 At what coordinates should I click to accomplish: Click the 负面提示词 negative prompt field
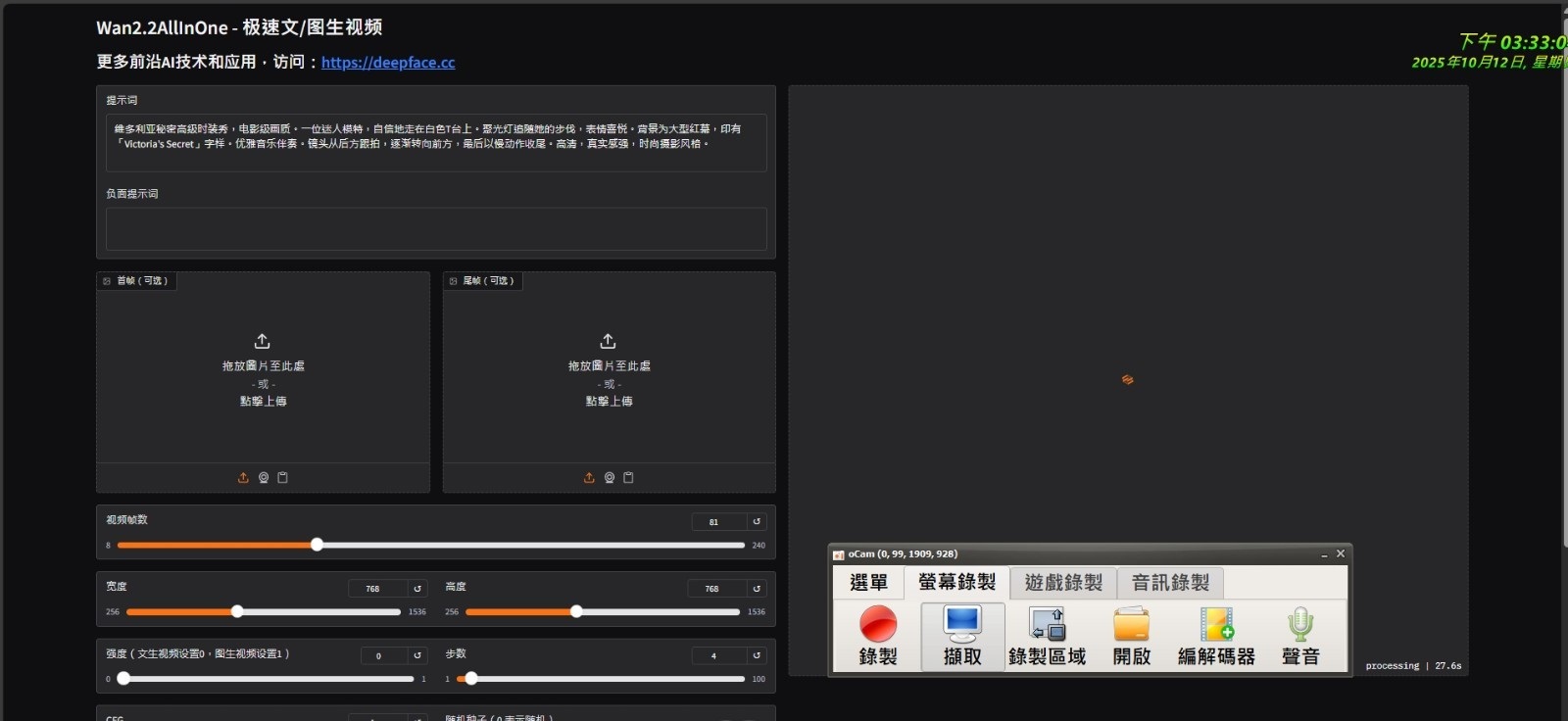click(x=436, y=228)
